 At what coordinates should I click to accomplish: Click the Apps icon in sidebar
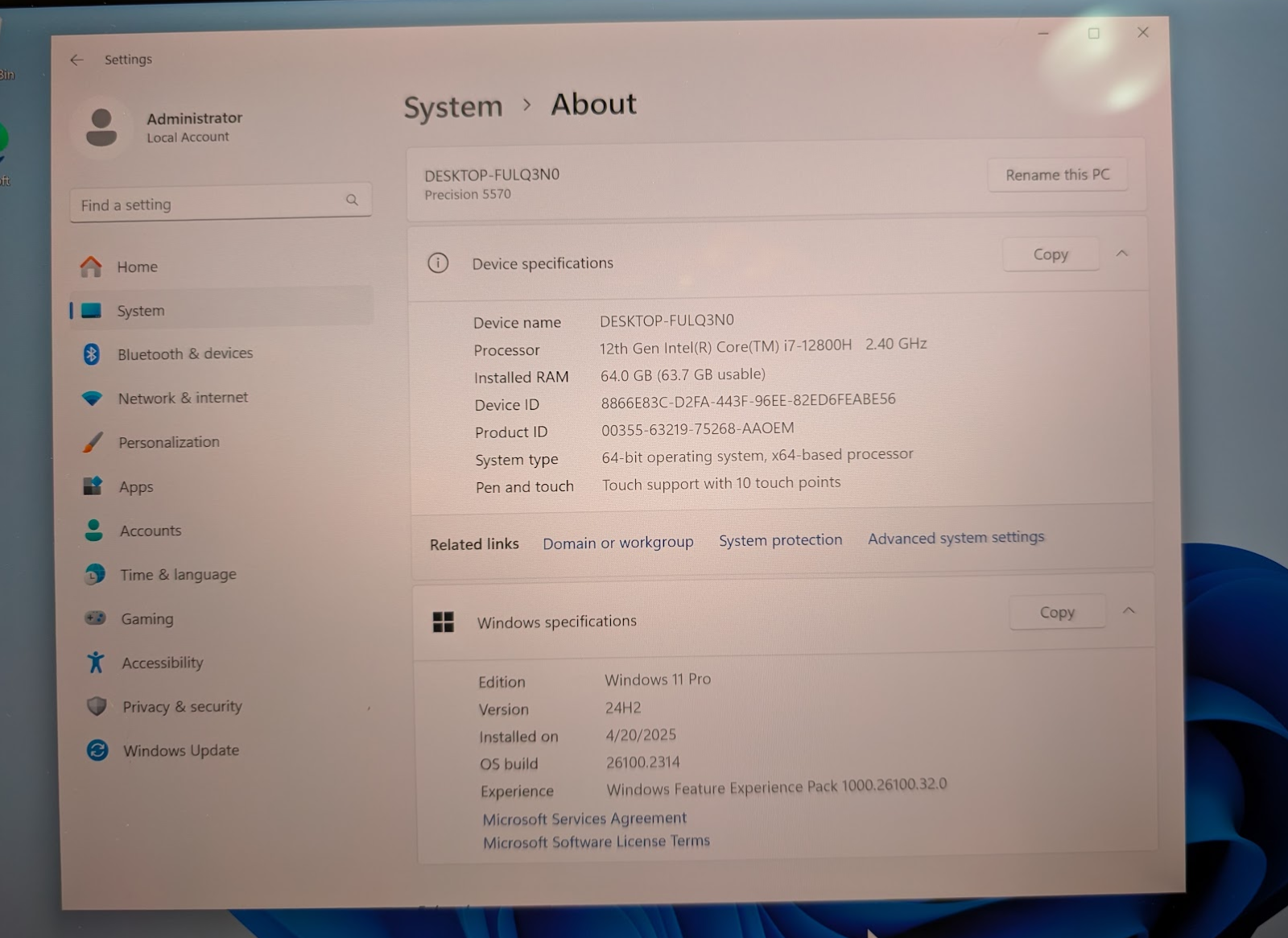click(93, 486)
